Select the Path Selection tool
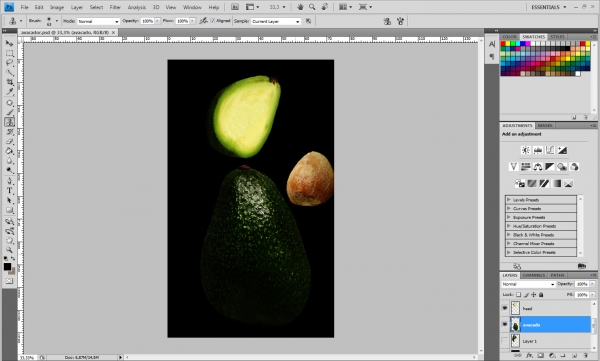The height and width of the screenshot is (361, 600). click(x=10, y=200)
